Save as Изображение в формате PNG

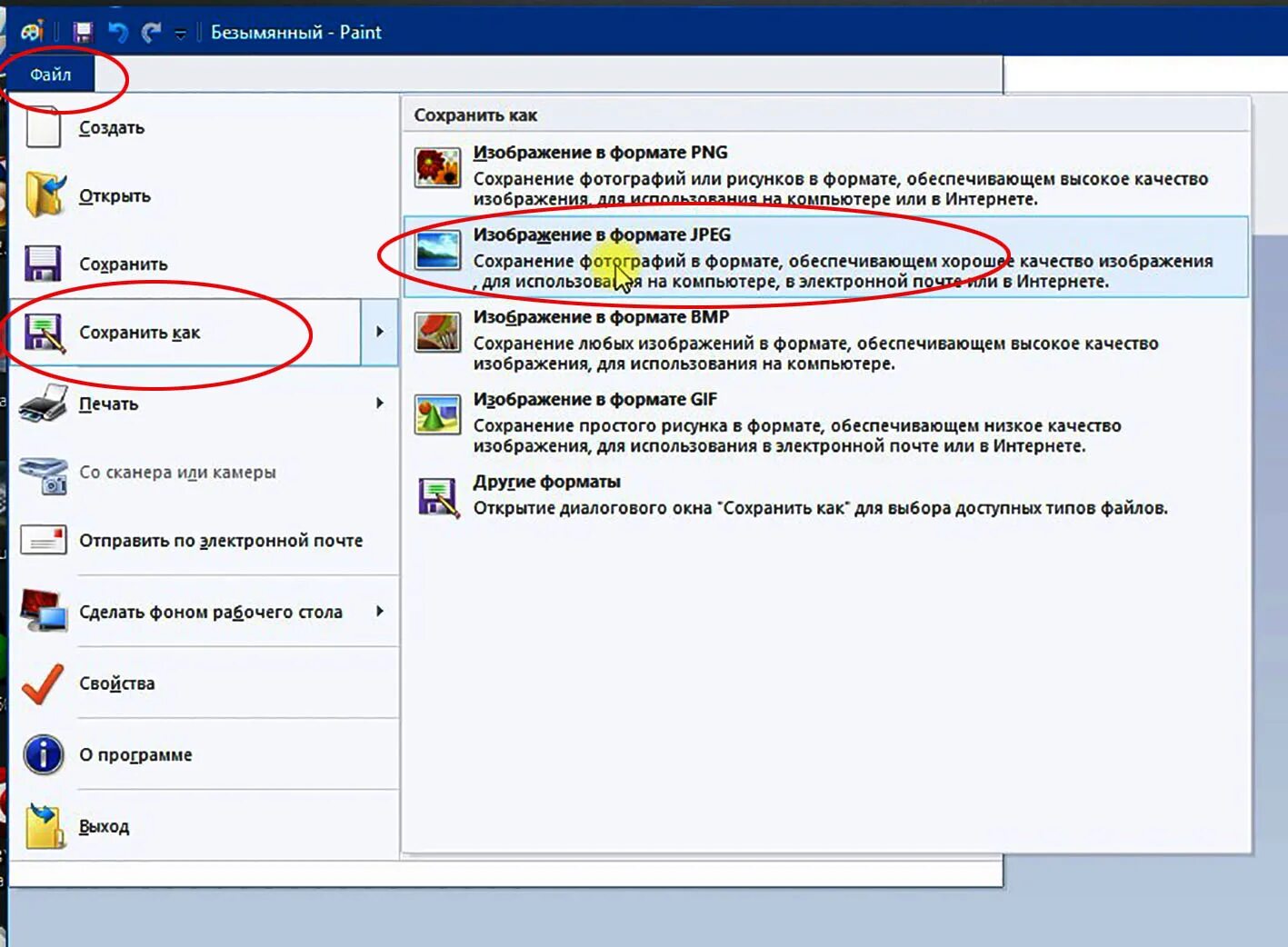(826, 174)
